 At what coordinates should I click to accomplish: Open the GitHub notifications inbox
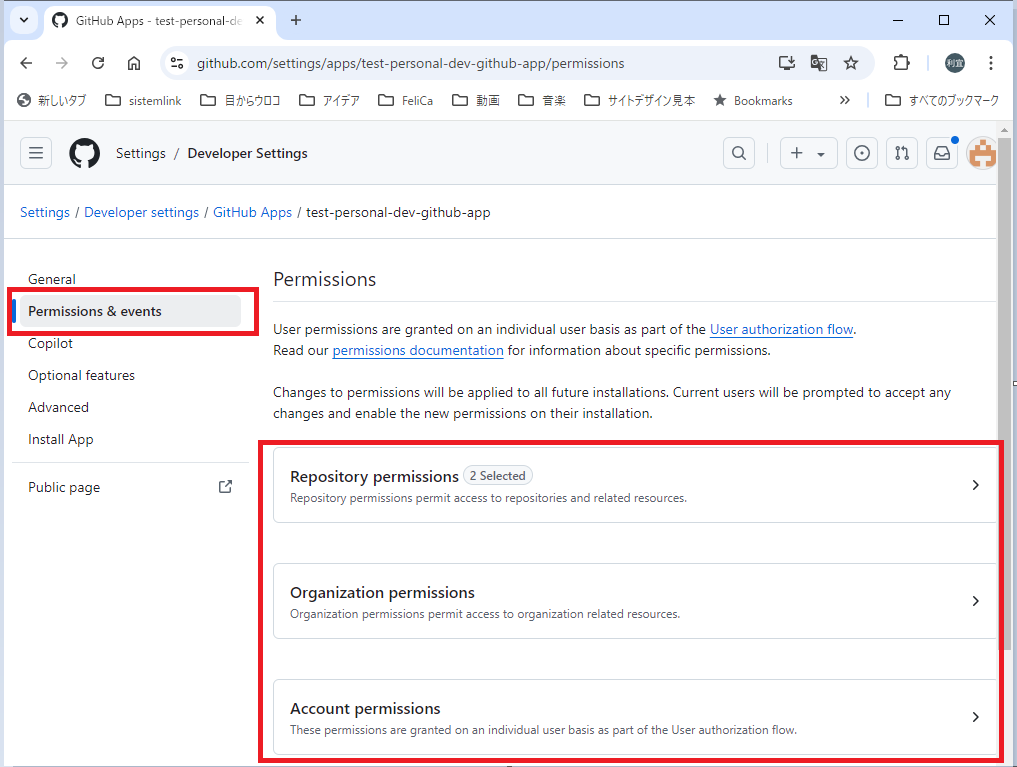click(940, 152)
